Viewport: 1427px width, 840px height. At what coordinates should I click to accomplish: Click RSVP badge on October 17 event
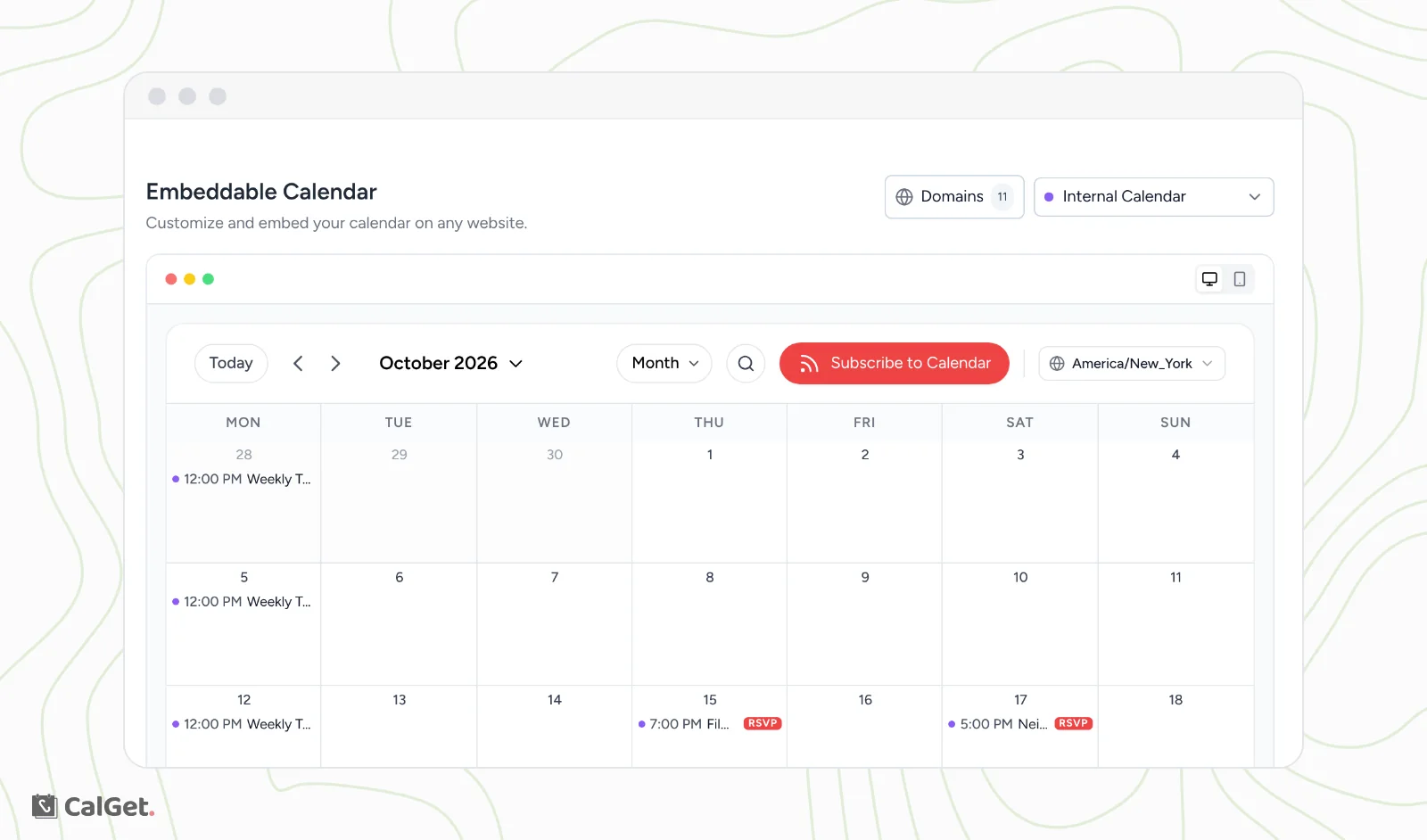coord(1074,723)
